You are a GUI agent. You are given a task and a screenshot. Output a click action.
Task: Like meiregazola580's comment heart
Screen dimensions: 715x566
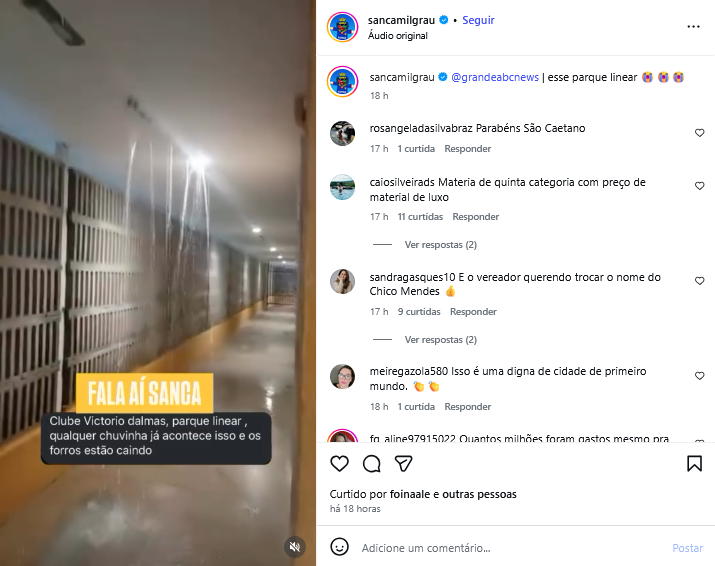(699, 376)
